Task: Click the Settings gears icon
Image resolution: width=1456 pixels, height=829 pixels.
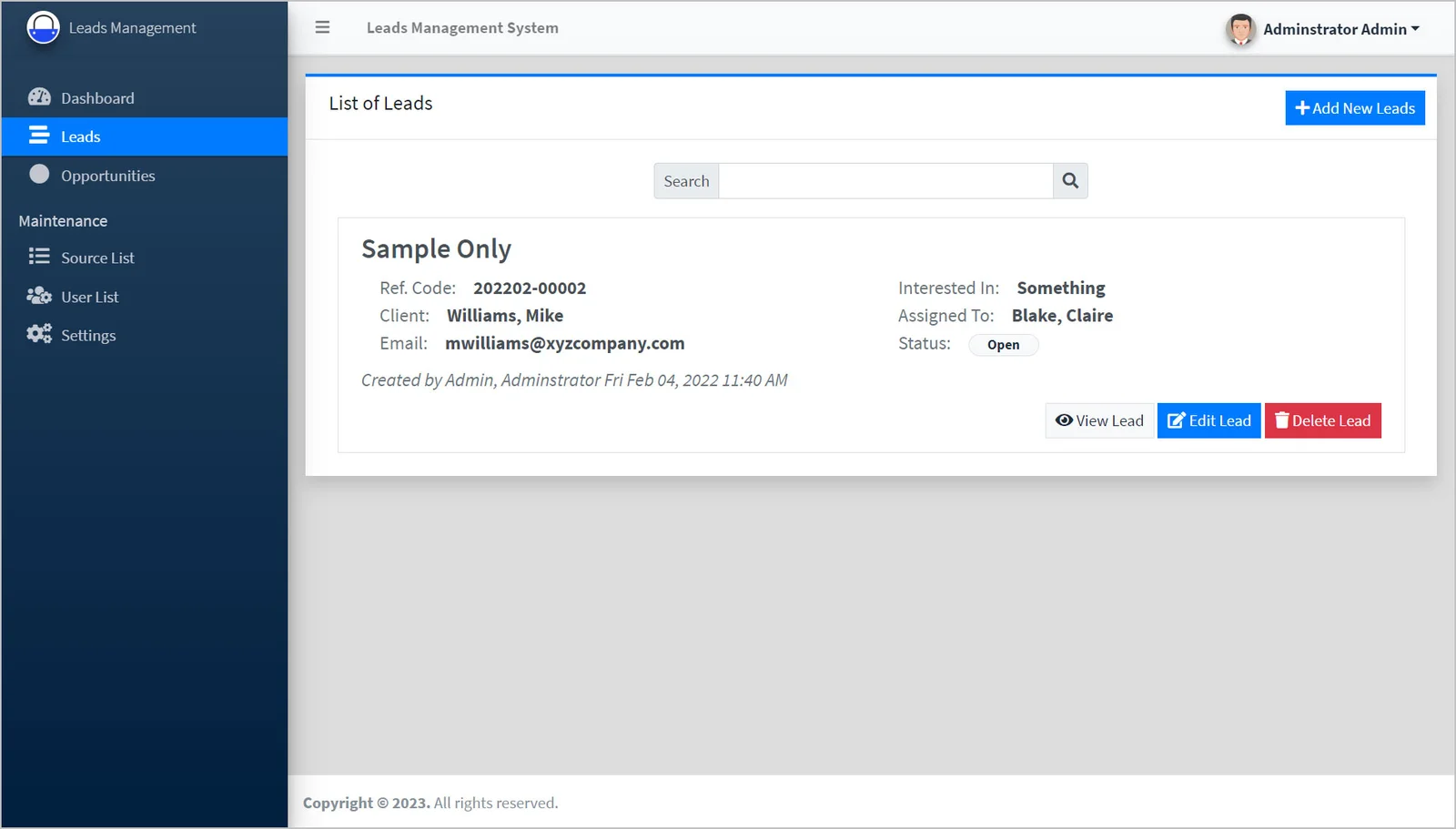Action: 39,334
